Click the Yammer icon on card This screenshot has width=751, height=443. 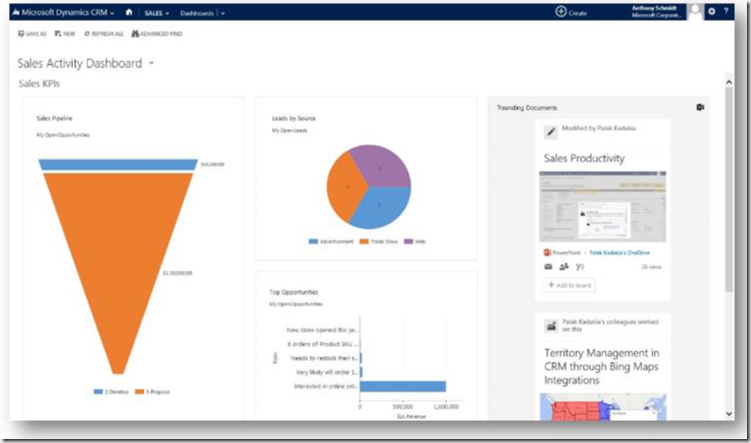click(x=580, y=267)
